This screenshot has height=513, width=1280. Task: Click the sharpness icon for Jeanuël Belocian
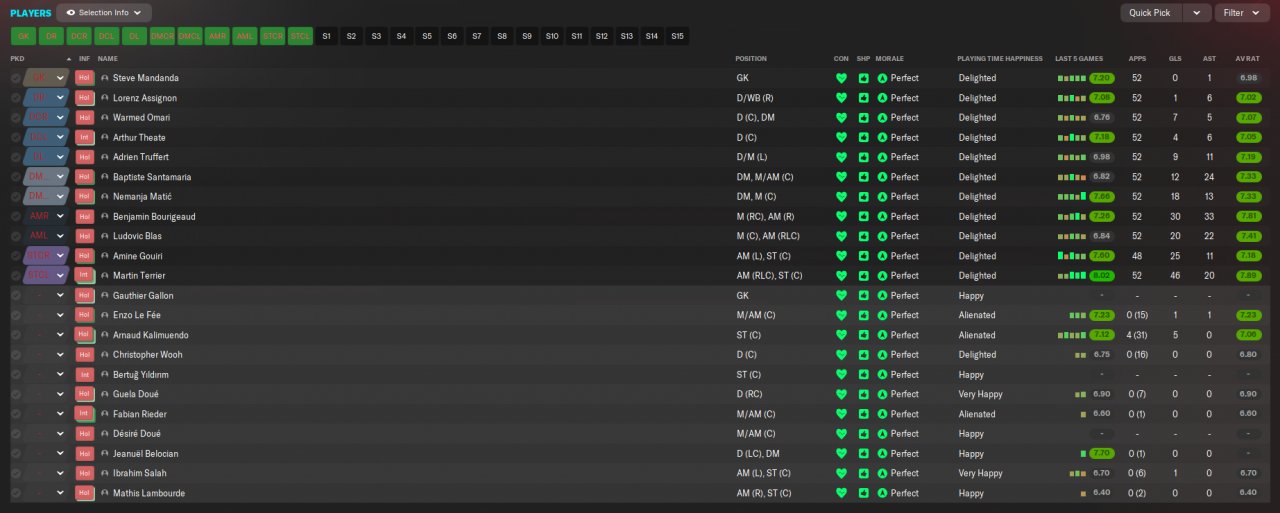tap(863, 453)
